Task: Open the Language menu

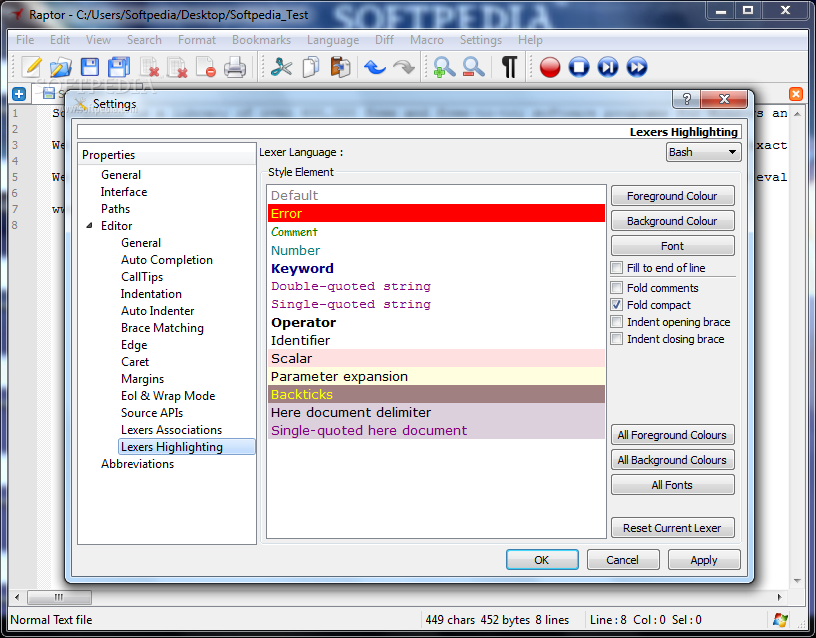Action: [333, 40]
